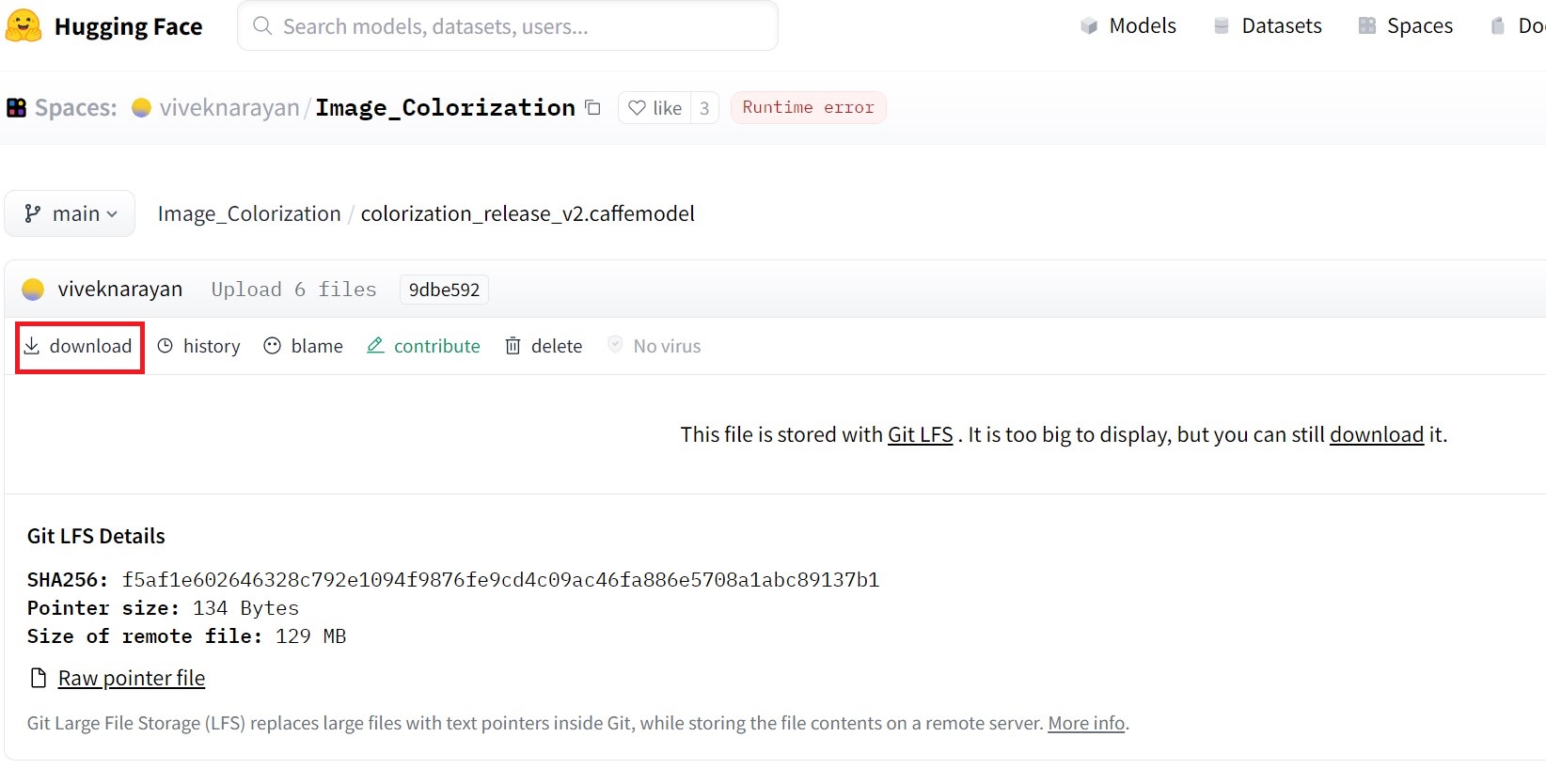Click the inline download link in message
1546x784 pixels.
coord(1377,434)
